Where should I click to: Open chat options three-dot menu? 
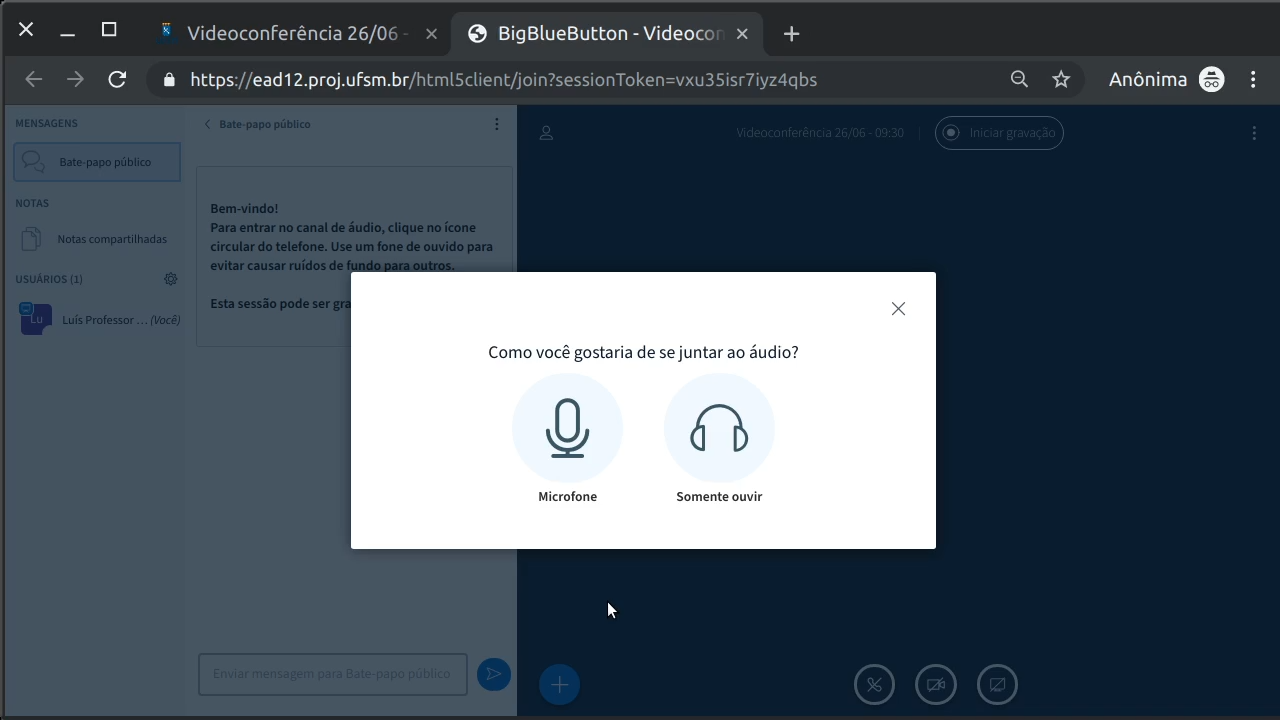point(496,124)
